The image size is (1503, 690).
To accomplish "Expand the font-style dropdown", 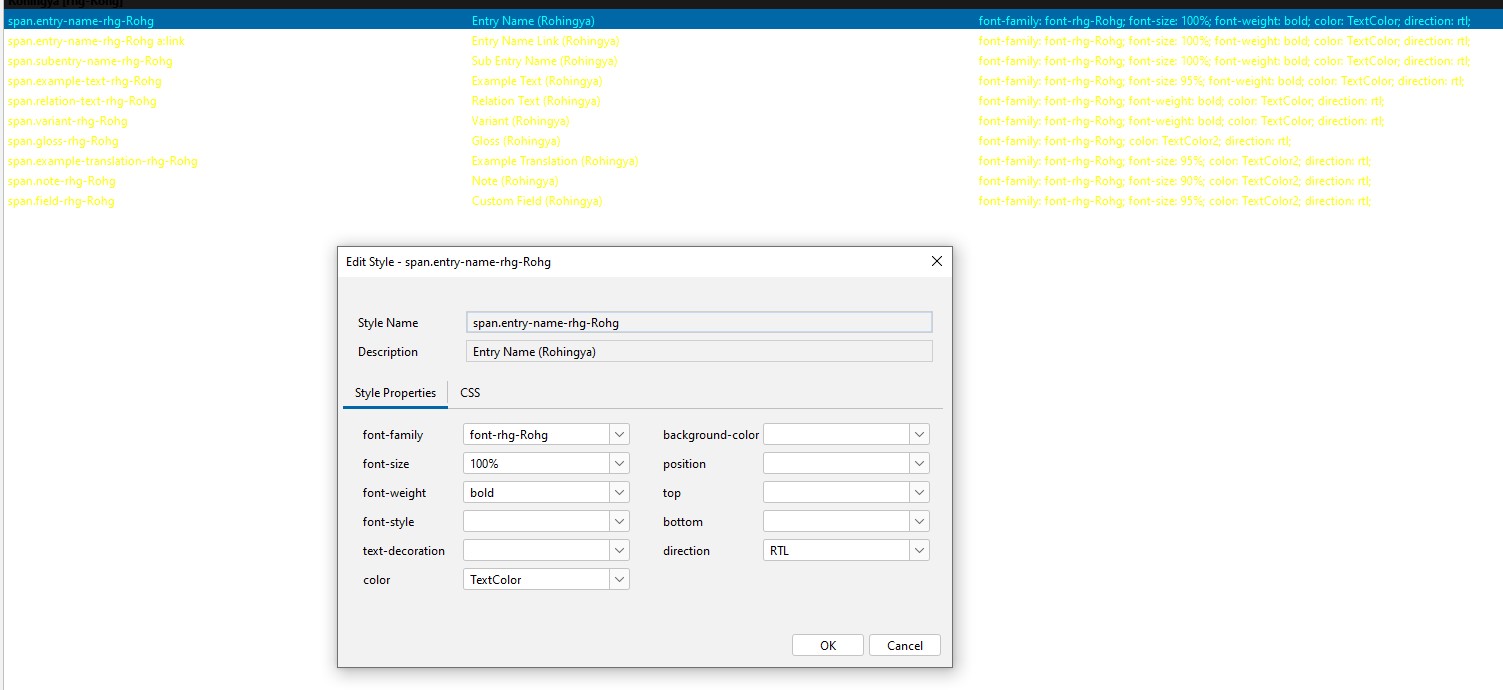I will 619,520.
